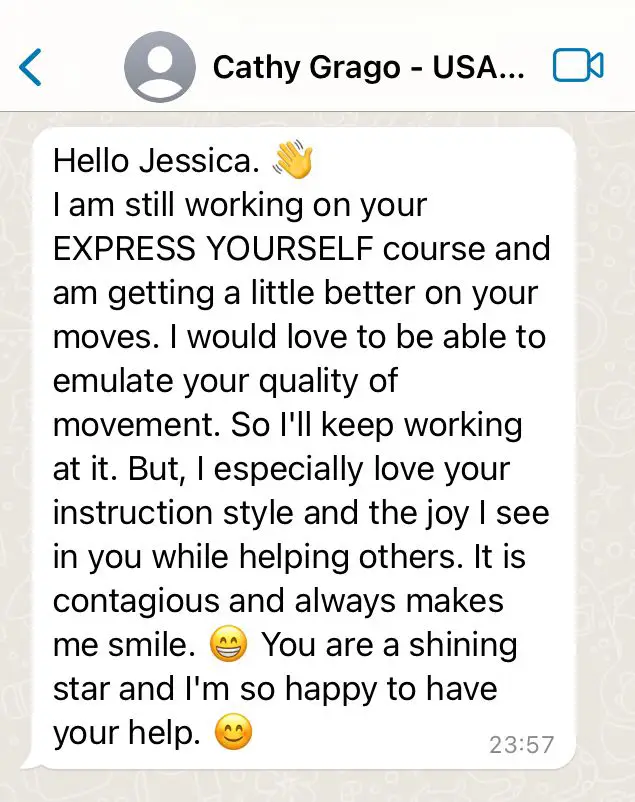The height and width of the screenshot is (802, 635).
Task: Click the blushing smile emoji after "help."
Action: pyautogui.click(x=234, y=735)
